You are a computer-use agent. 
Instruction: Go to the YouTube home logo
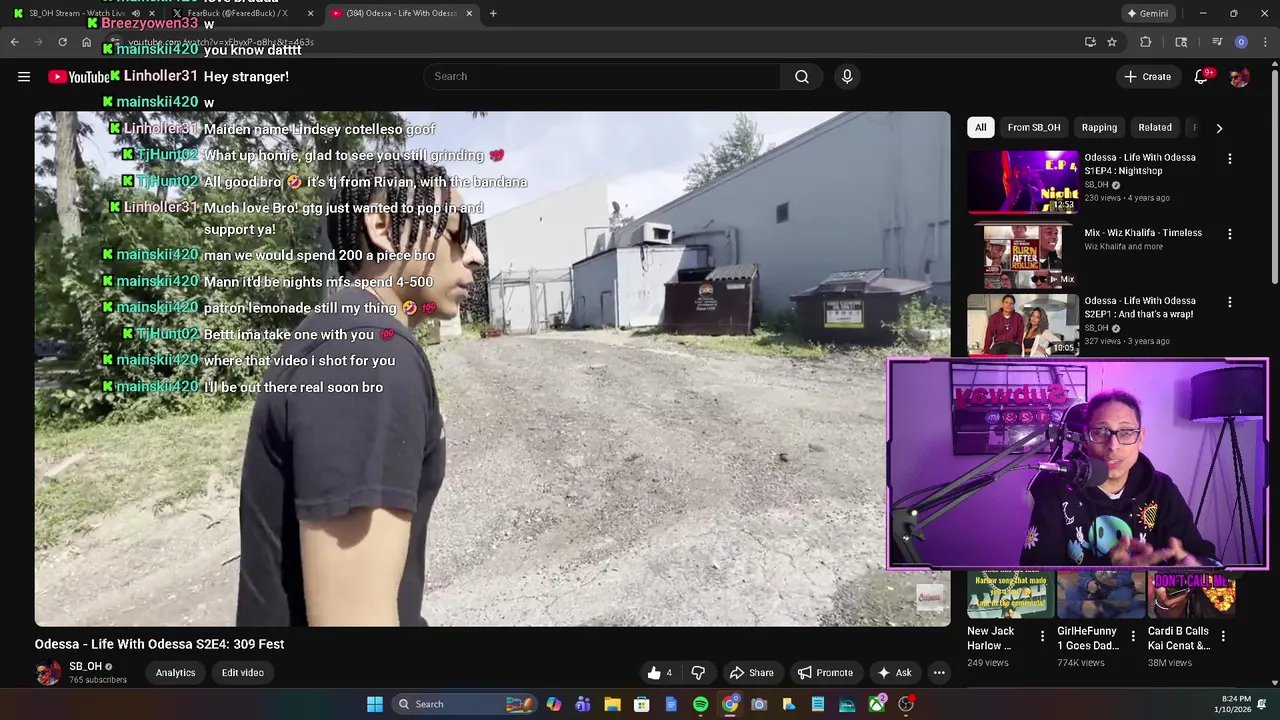[x=78, y=77]
